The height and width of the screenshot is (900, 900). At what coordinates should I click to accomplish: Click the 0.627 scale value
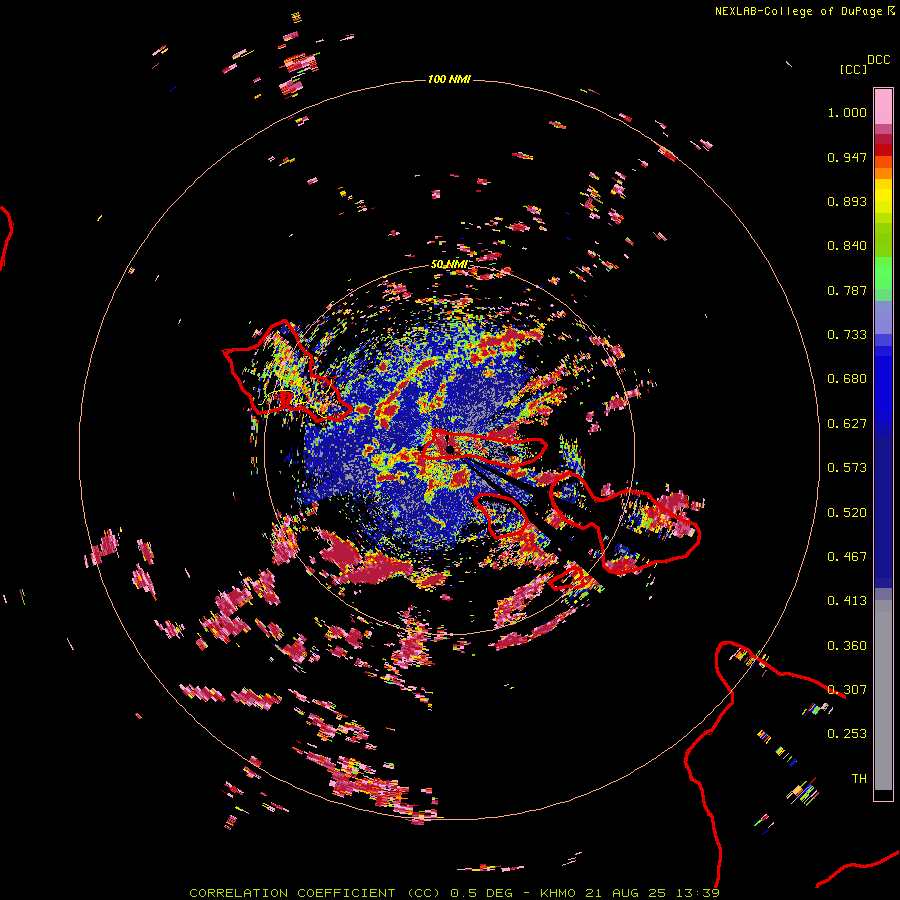(x=847, y=424)
